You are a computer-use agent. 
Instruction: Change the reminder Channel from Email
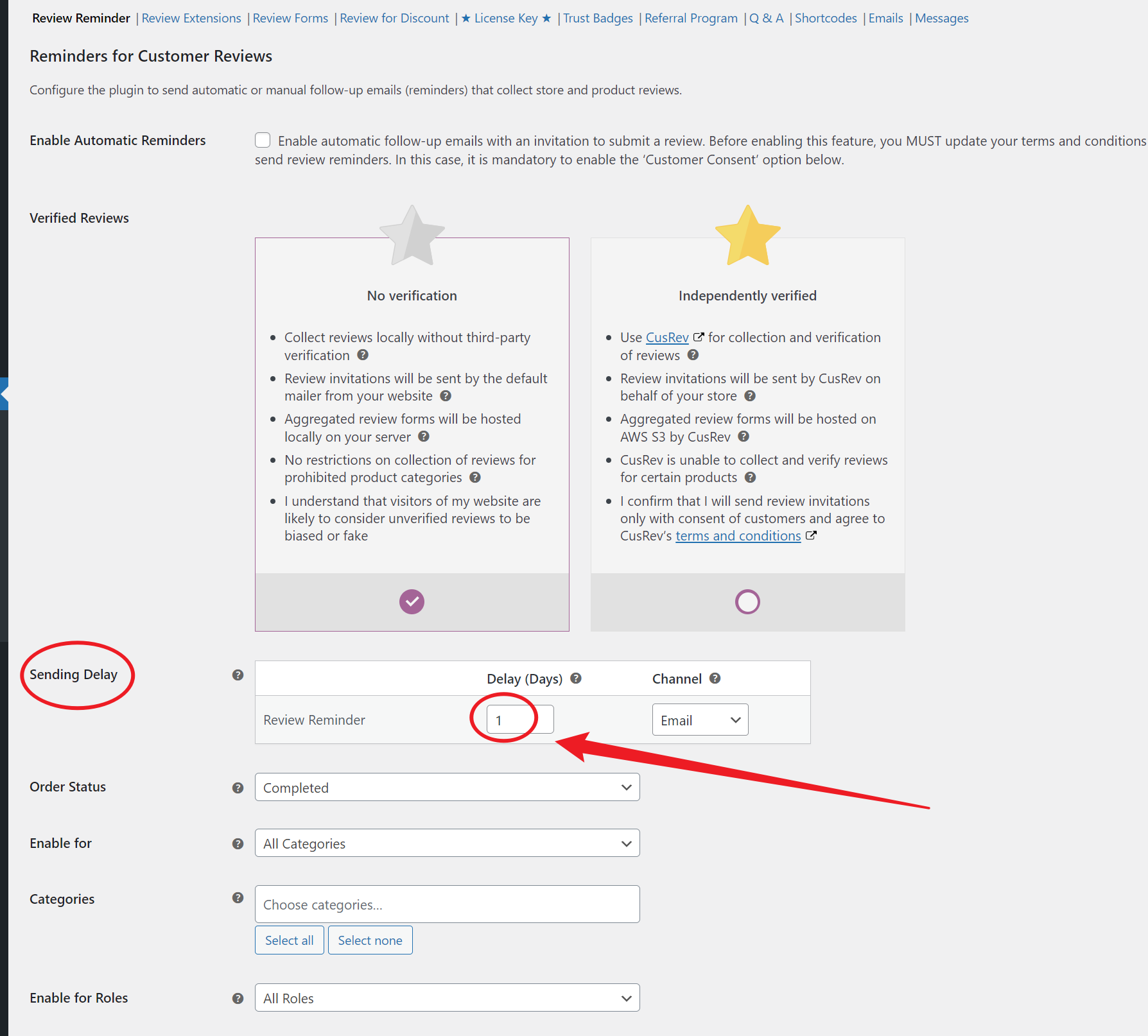click(699, 720)
